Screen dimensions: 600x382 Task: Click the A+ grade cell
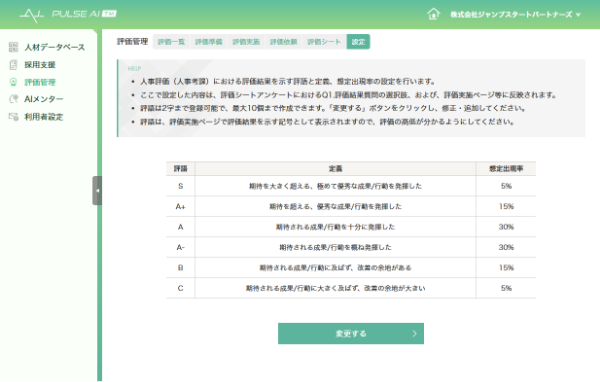181,206
